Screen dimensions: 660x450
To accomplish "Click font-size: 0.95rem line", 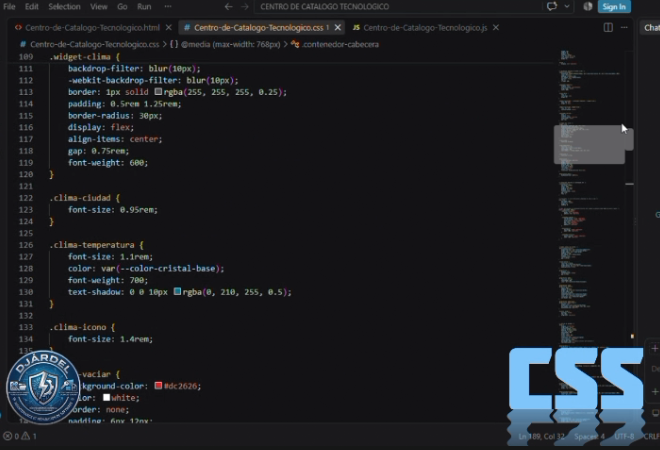I will [113, 210].
